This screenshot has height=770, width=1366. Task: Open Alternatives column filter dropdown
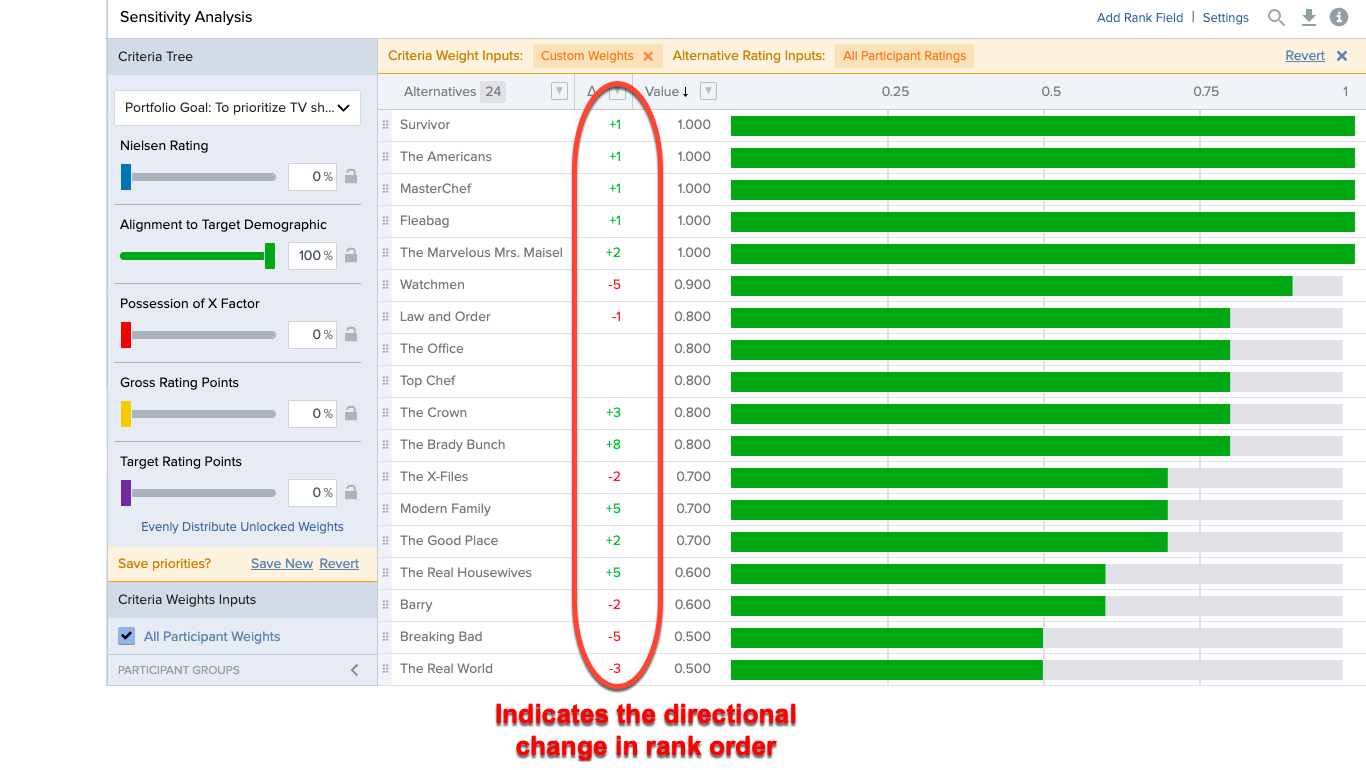point(559,92)
